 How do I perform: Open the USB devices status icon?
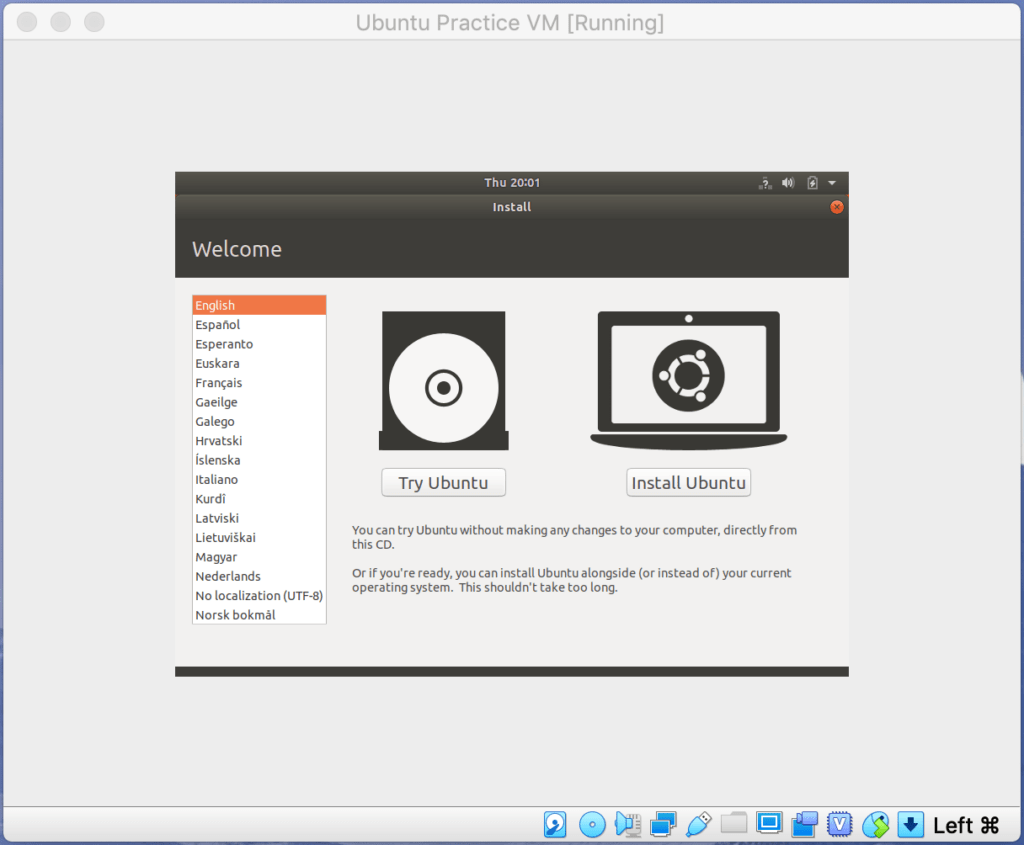pos(698,824)
